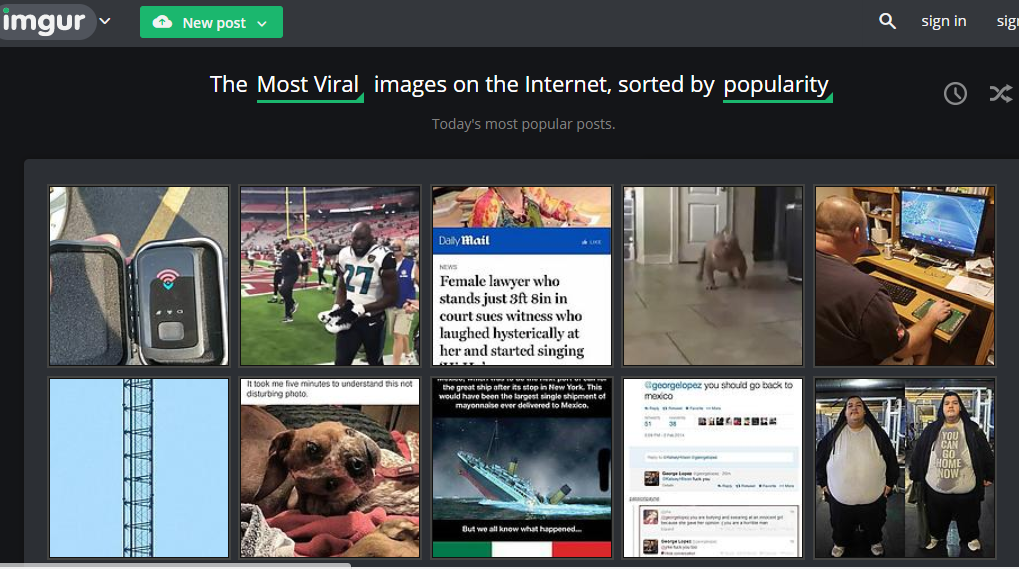Open the running dog in hallway post
The height and width of the screenshot is (569, 1019).
pyautogui.click(x=713, y=276)
